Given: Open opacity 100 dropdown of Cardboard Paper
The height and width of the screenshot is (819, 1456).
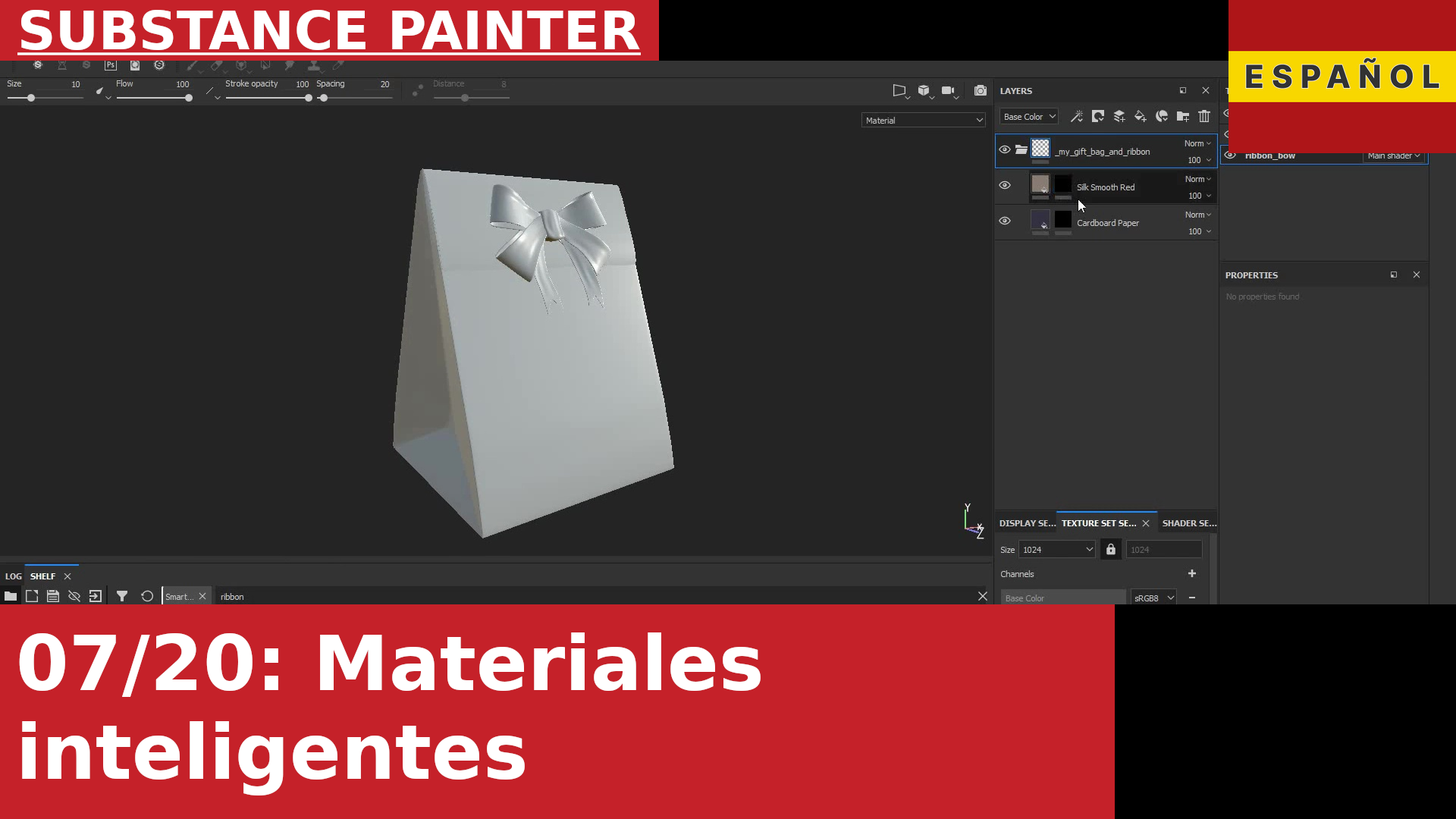Looking at the screenshot, I should 1199,231.
